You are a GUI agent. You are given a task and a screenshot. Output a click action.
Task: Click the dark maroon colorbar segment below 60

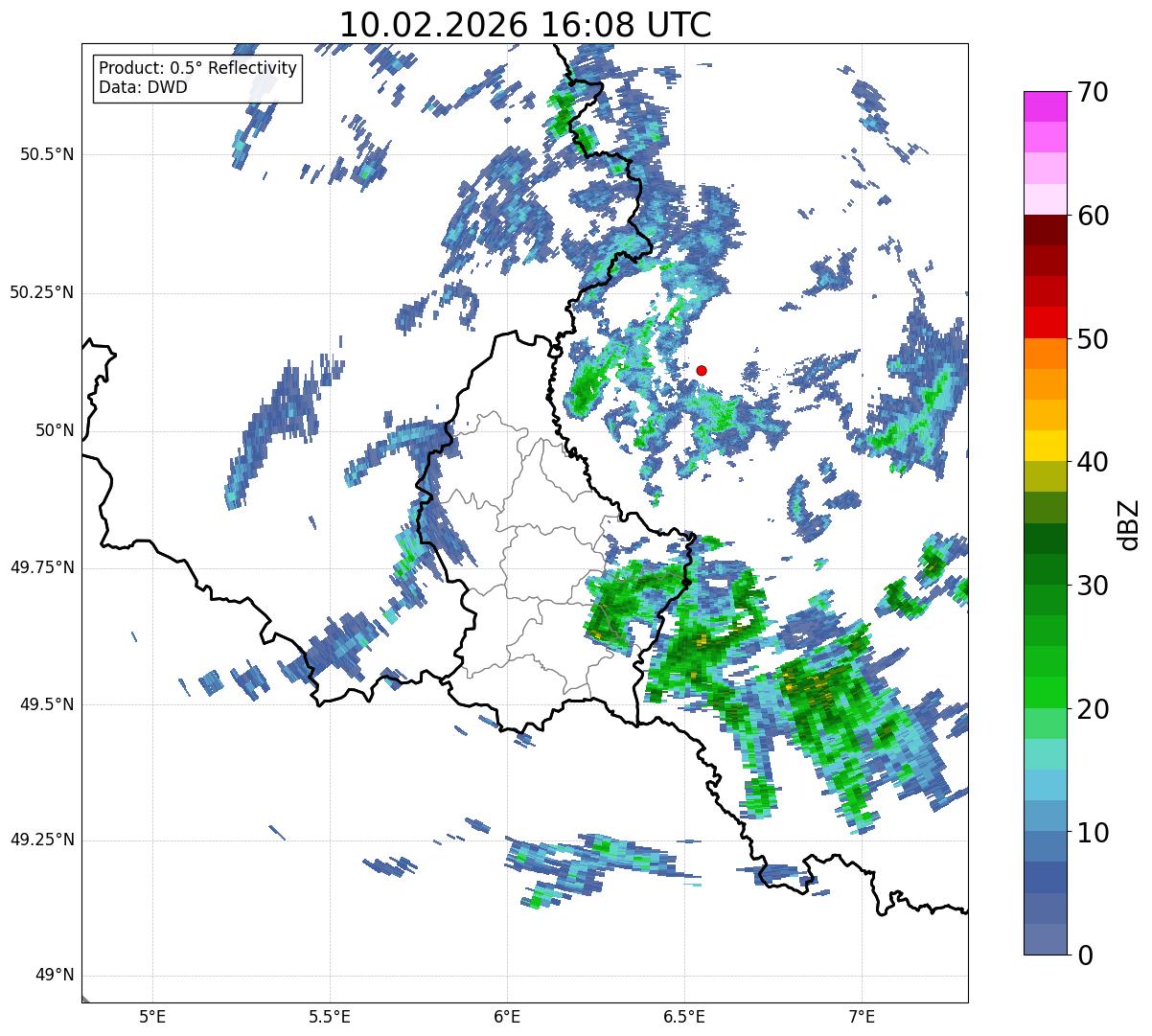coord(1046,230)
